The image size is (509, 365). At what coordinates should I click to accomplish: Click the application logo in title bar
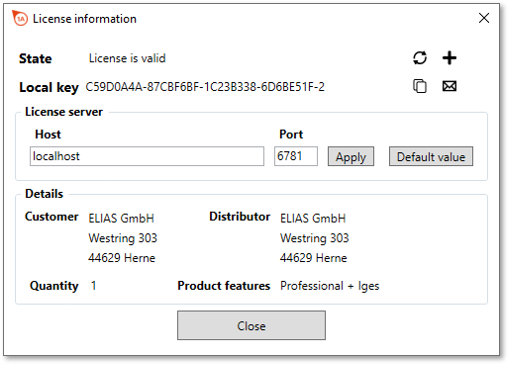tap(20, 18)
